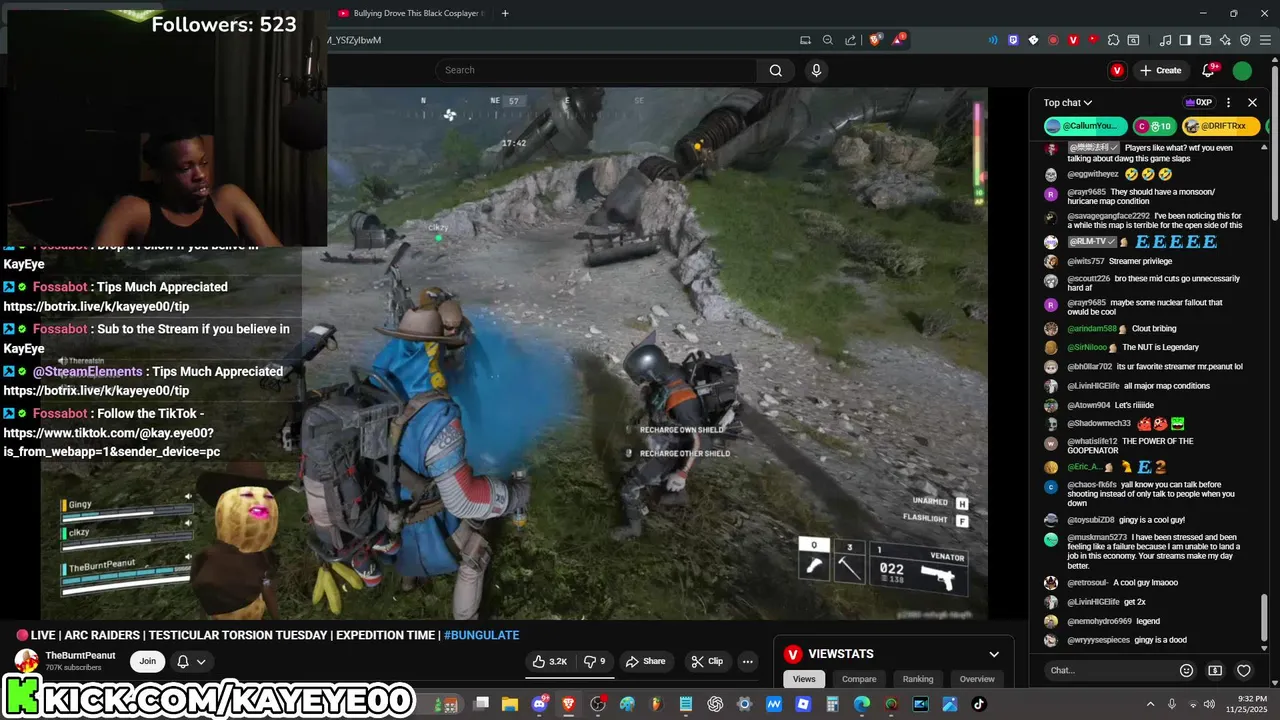Click the Share button

point(645,661)
